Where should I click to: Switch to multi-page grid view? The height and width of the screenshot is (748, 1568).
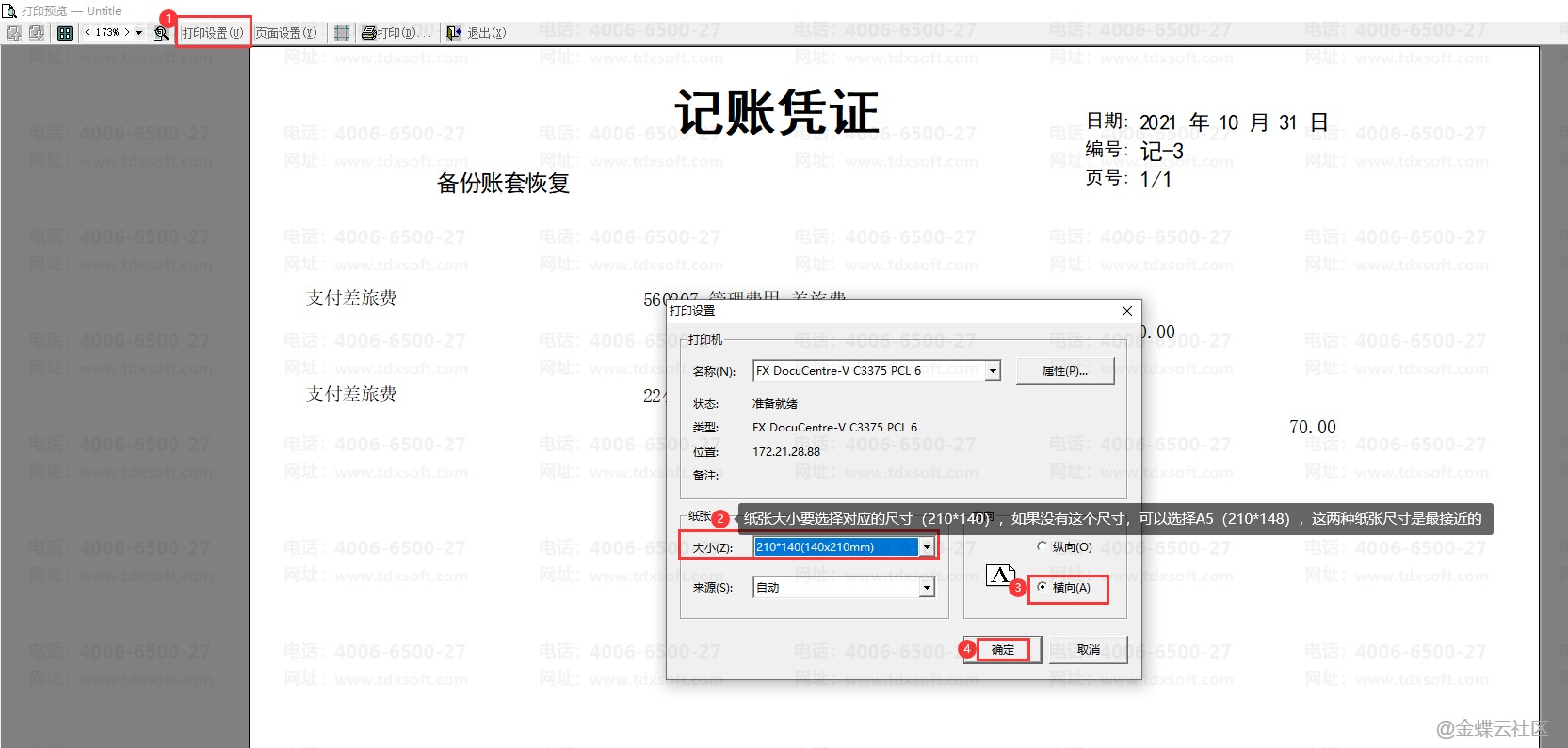(x=65, y=33)
